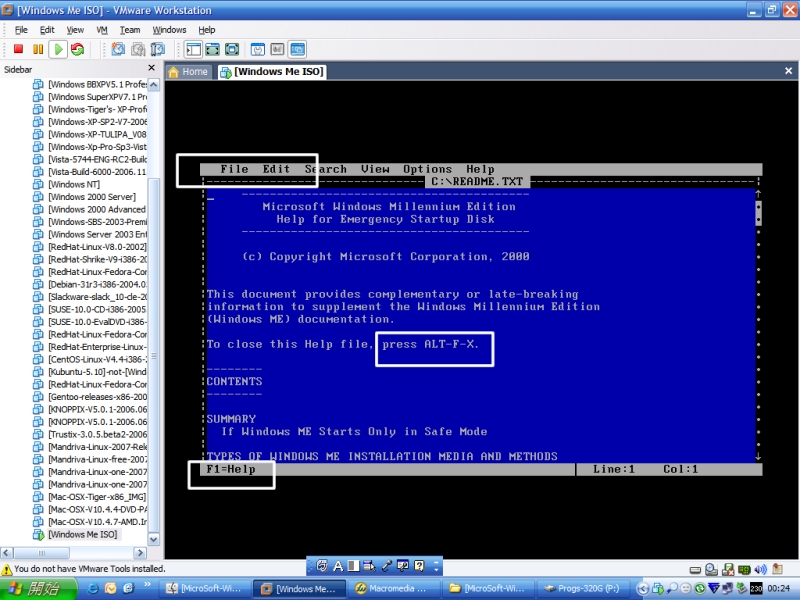The image size is (800, 600).
Task: Click sidebar scroll up arrow
Action: point(154,84)
